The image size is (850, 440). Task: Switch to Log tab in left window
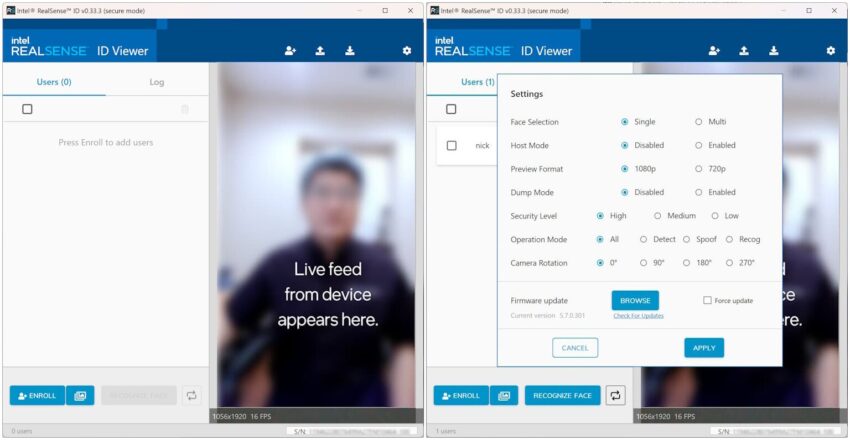coord(157,82)
